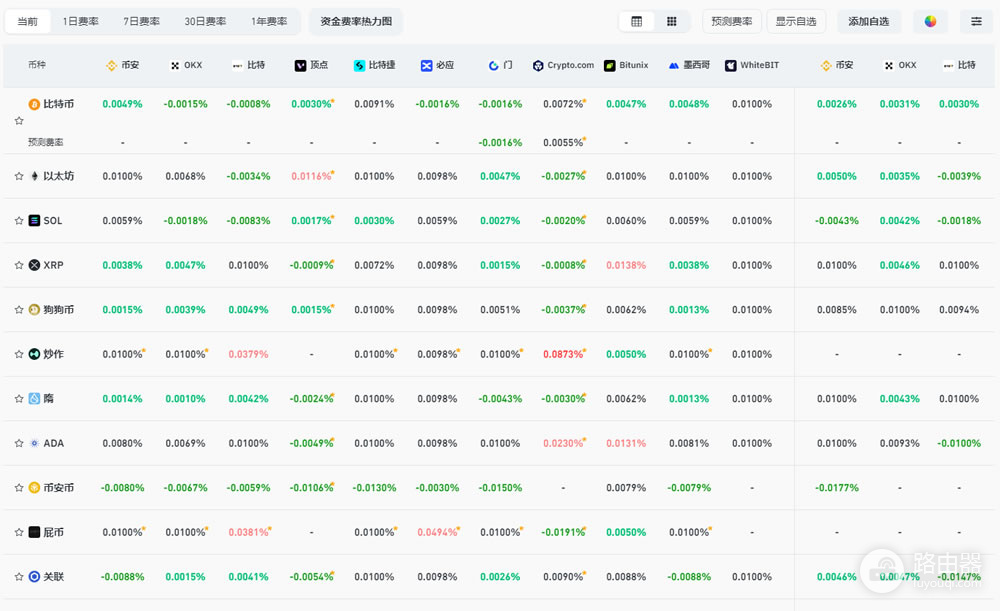Viewport: 1000px width, 611px height.
Task: Star the 狗狗币 row
Action: tap(19, 310)
